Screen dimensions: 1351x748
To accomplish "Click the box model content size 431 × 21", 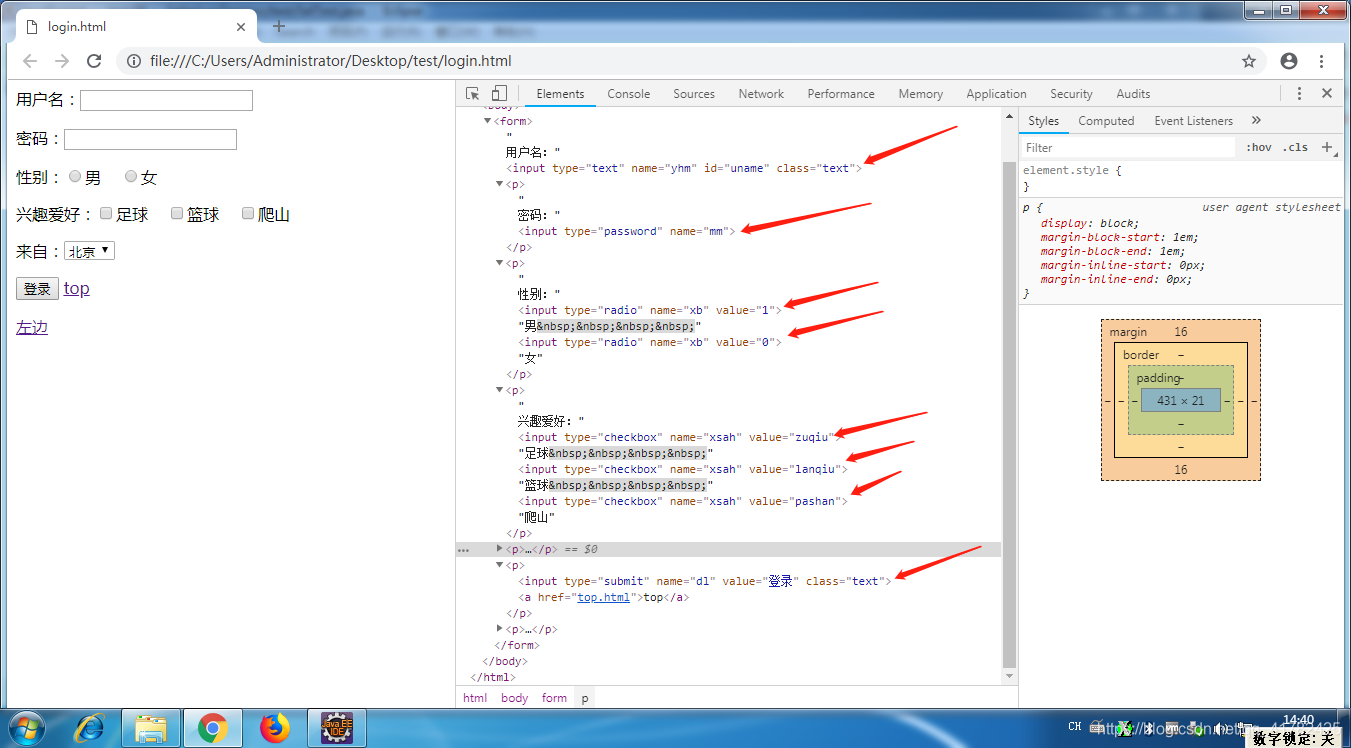I will [1181, 400].
